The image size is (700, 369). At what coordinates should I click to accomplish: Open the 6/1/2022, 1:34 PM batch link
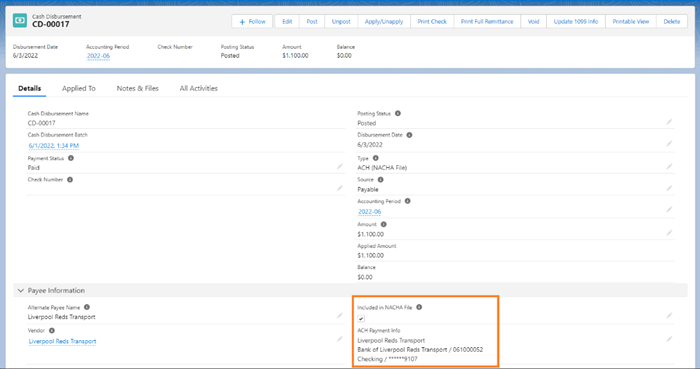(x=54, y=145)
